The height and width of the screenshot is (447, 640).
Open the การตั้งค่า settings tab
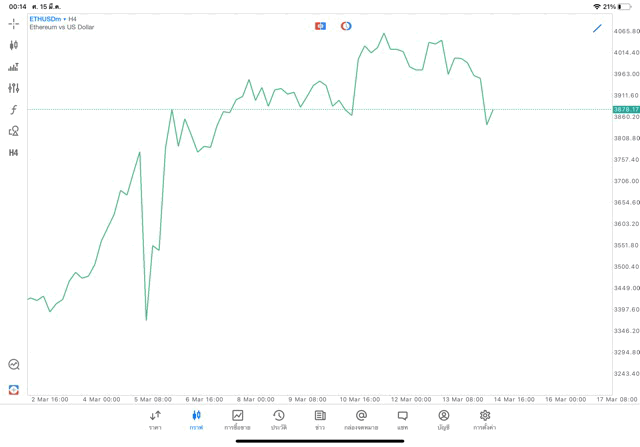[485, 419]
